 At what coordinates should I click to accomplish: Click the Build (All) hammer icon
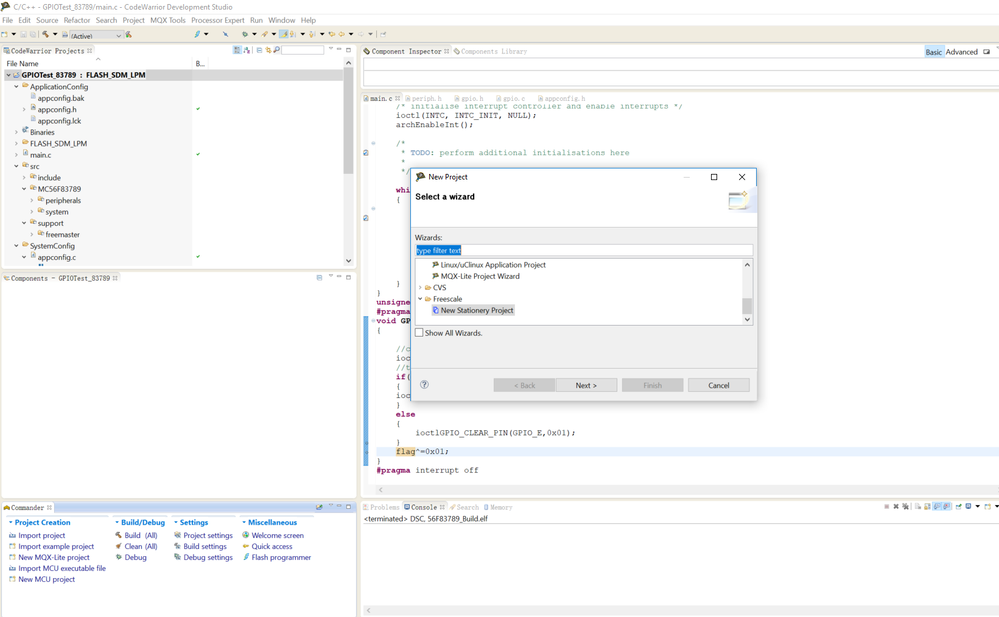119,536
